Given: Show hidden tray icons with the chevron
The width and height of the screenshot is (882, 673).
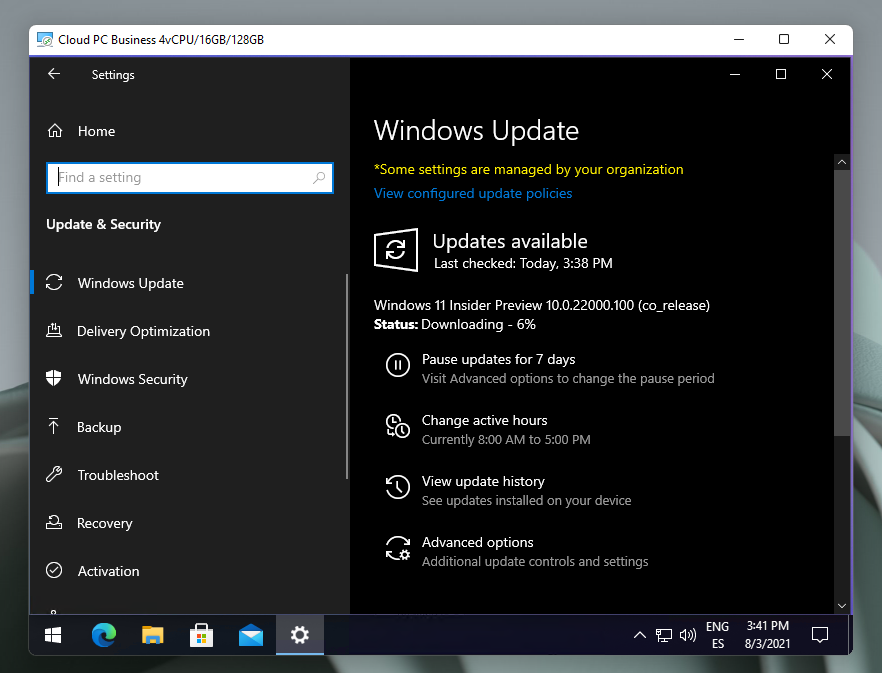Looking at the screenshot, I should tap(640, 635).
